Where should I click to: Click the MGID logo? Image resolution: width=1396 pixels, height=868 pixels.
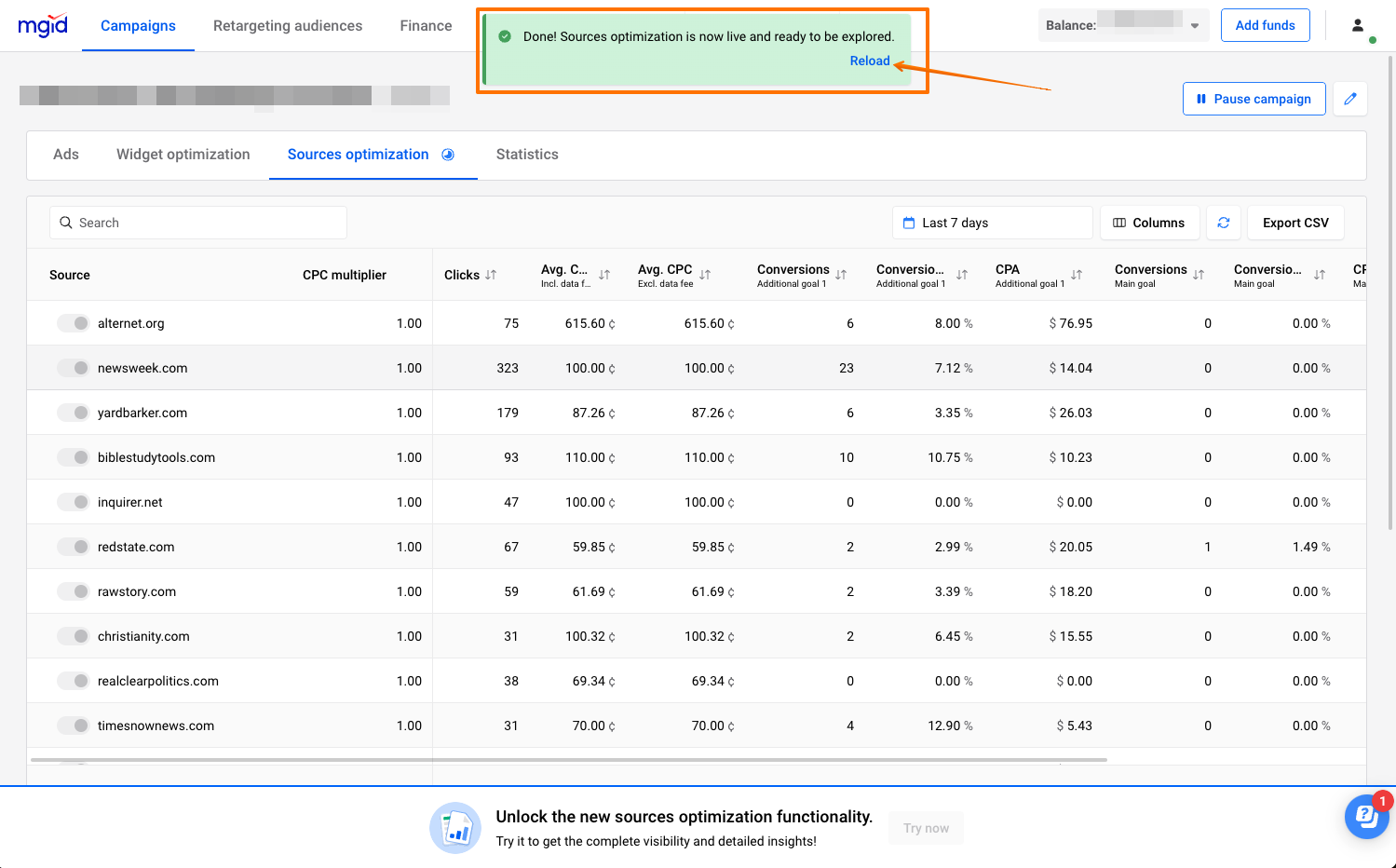pos(43,25)
